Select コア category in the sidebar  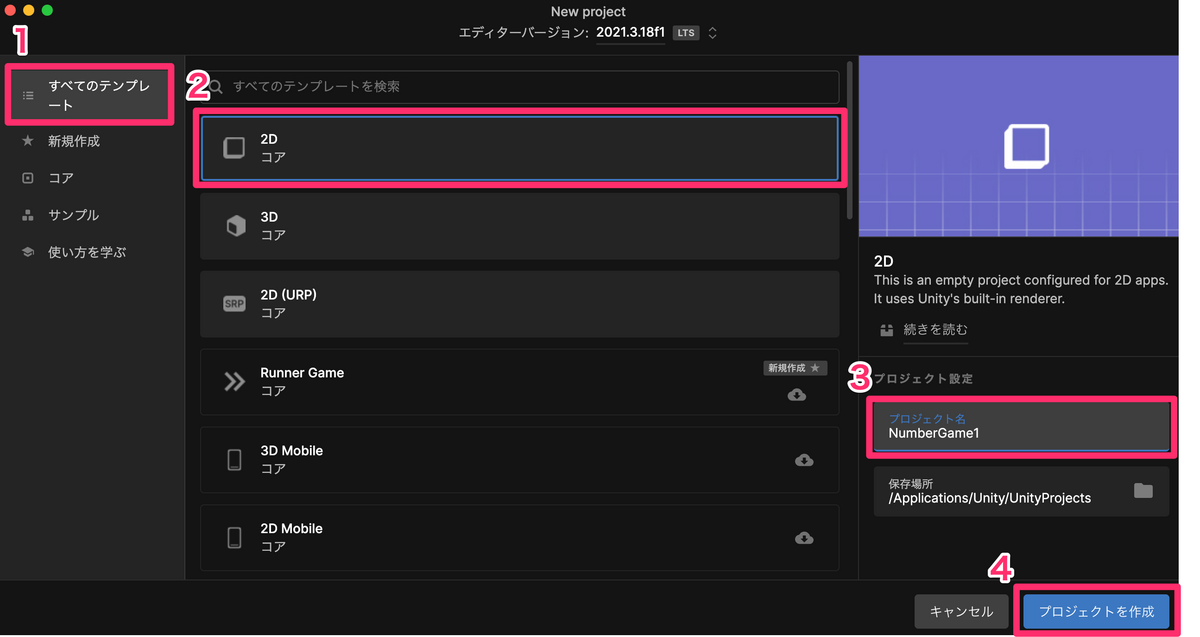(x=61, y=178)
